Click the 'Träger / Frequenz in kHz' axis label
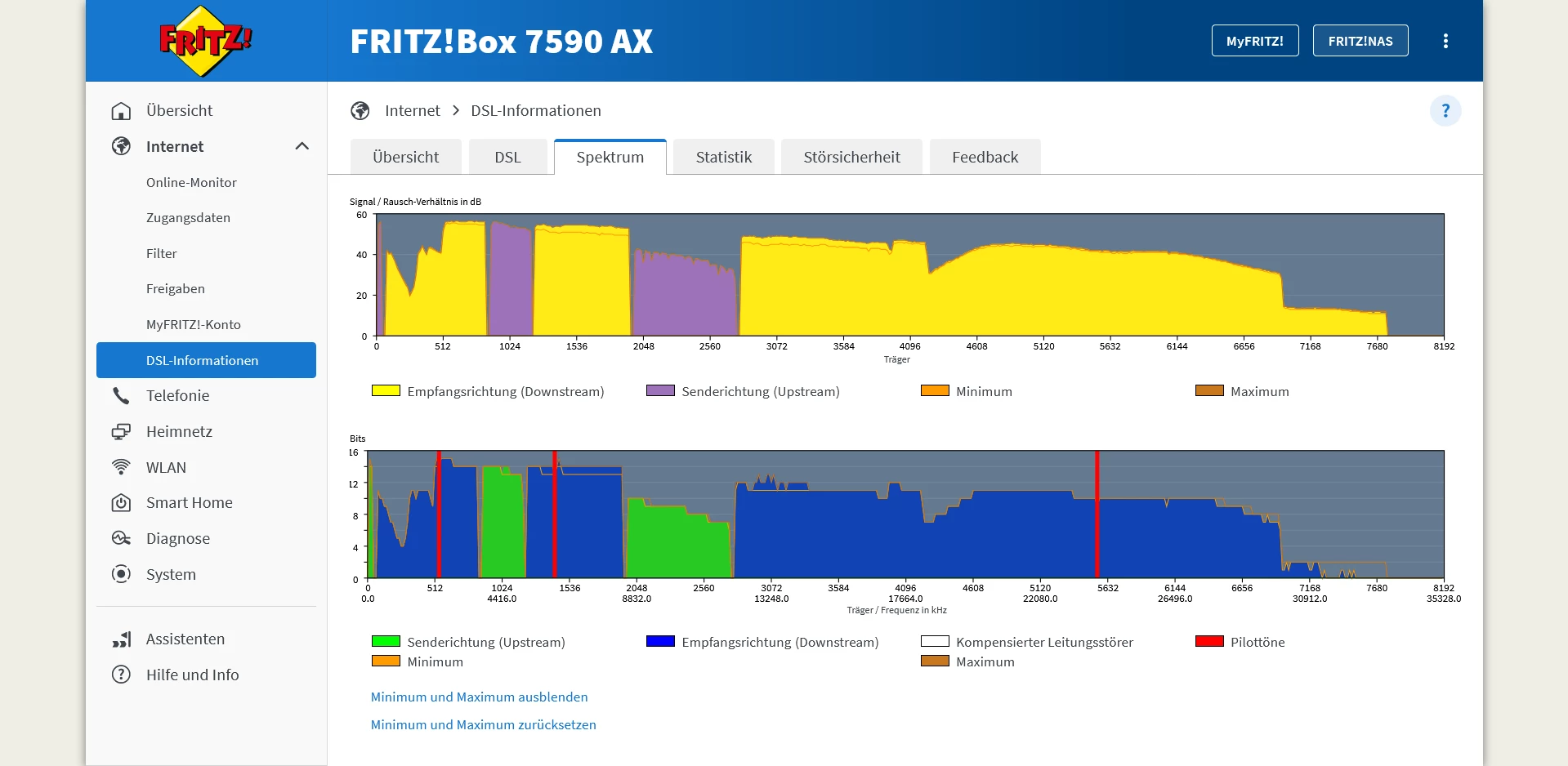This screenshot has height=766, width=1568. pyautogui.click(x=896, y=610)
